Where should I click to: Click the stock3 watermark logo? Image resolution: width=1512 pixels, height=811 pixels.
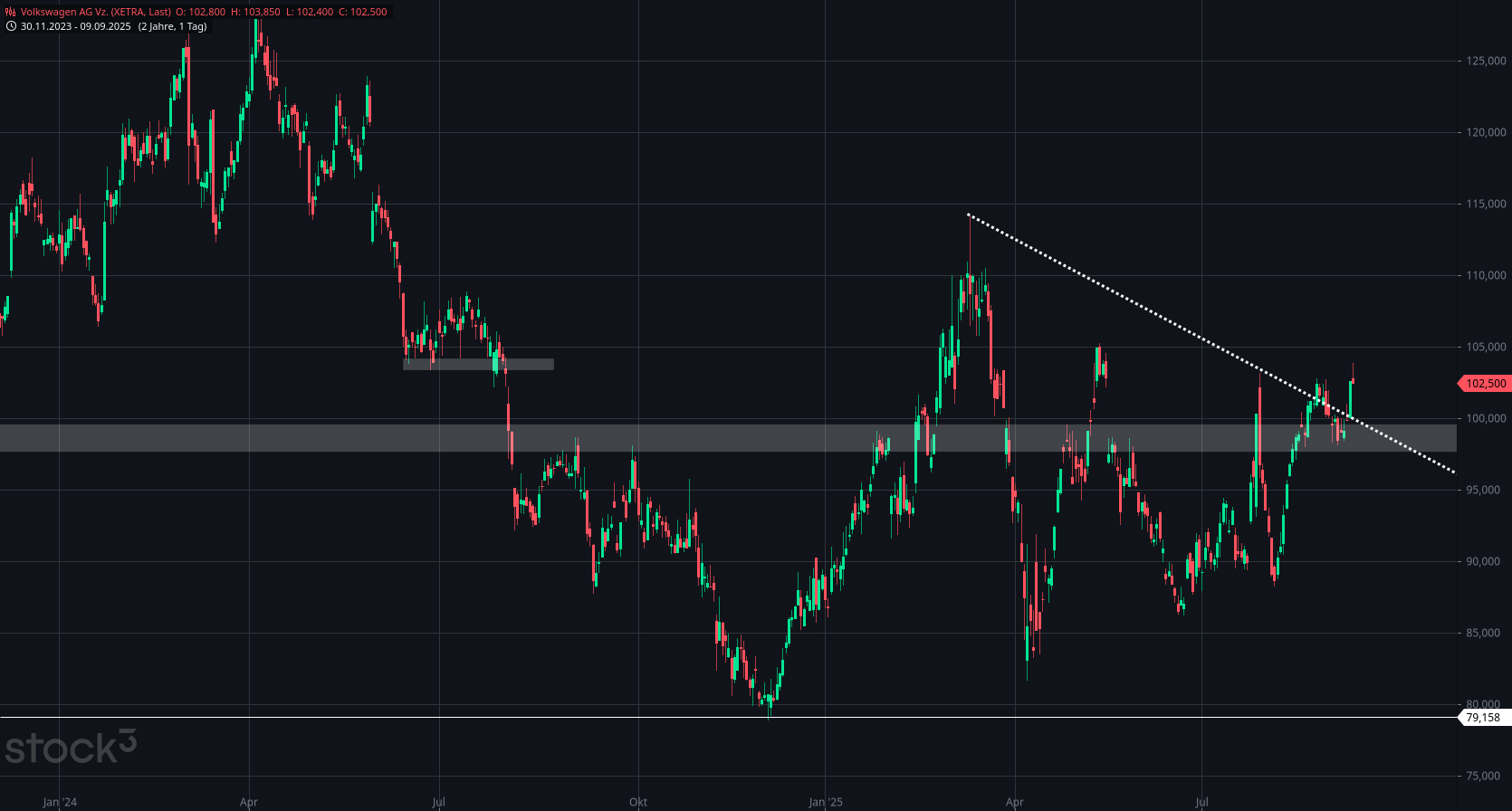point(71,747)
